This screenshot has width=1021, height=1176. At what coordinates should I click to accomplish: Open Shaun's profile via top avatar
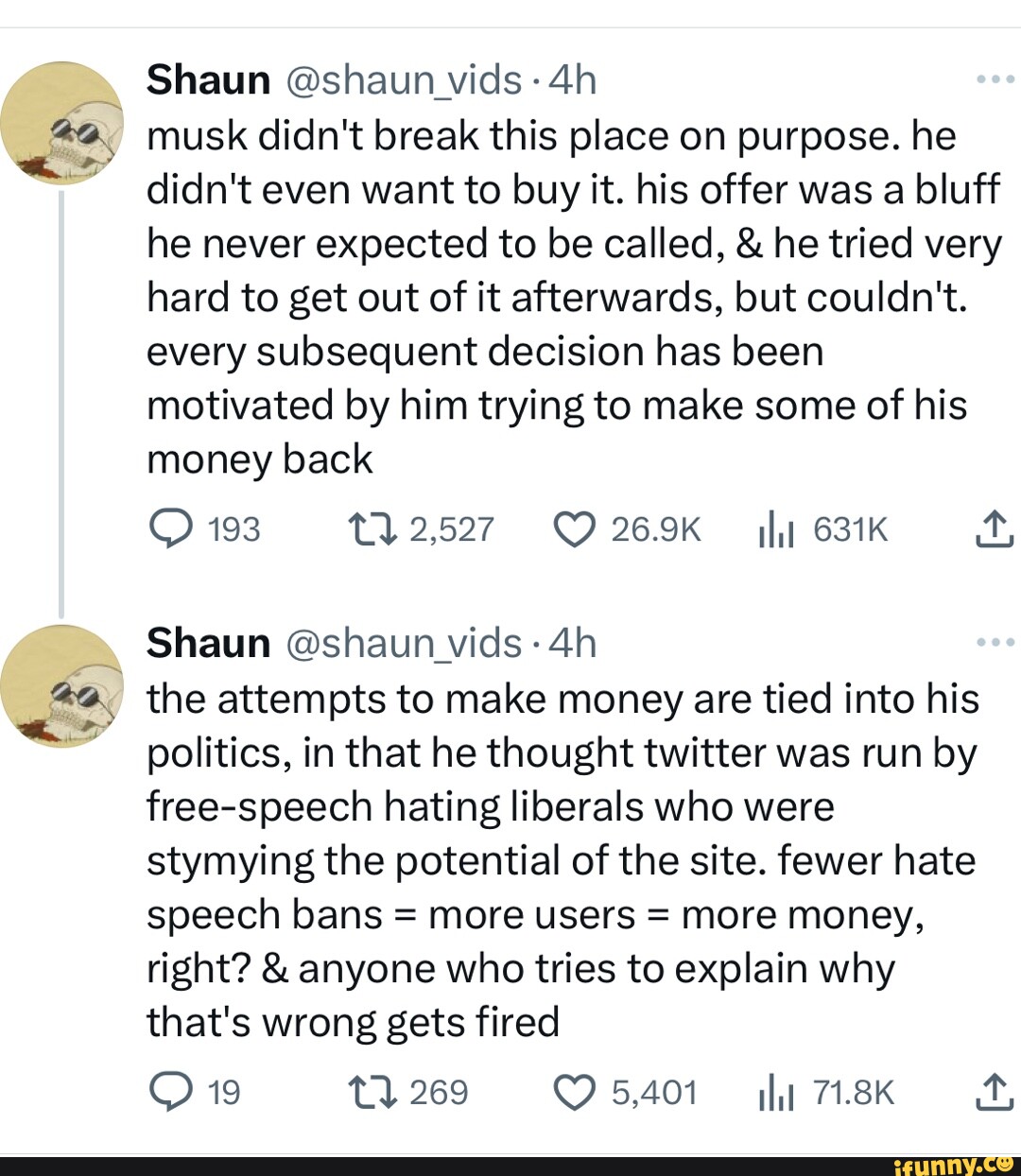pyautogui.click(x=63, y=123)
